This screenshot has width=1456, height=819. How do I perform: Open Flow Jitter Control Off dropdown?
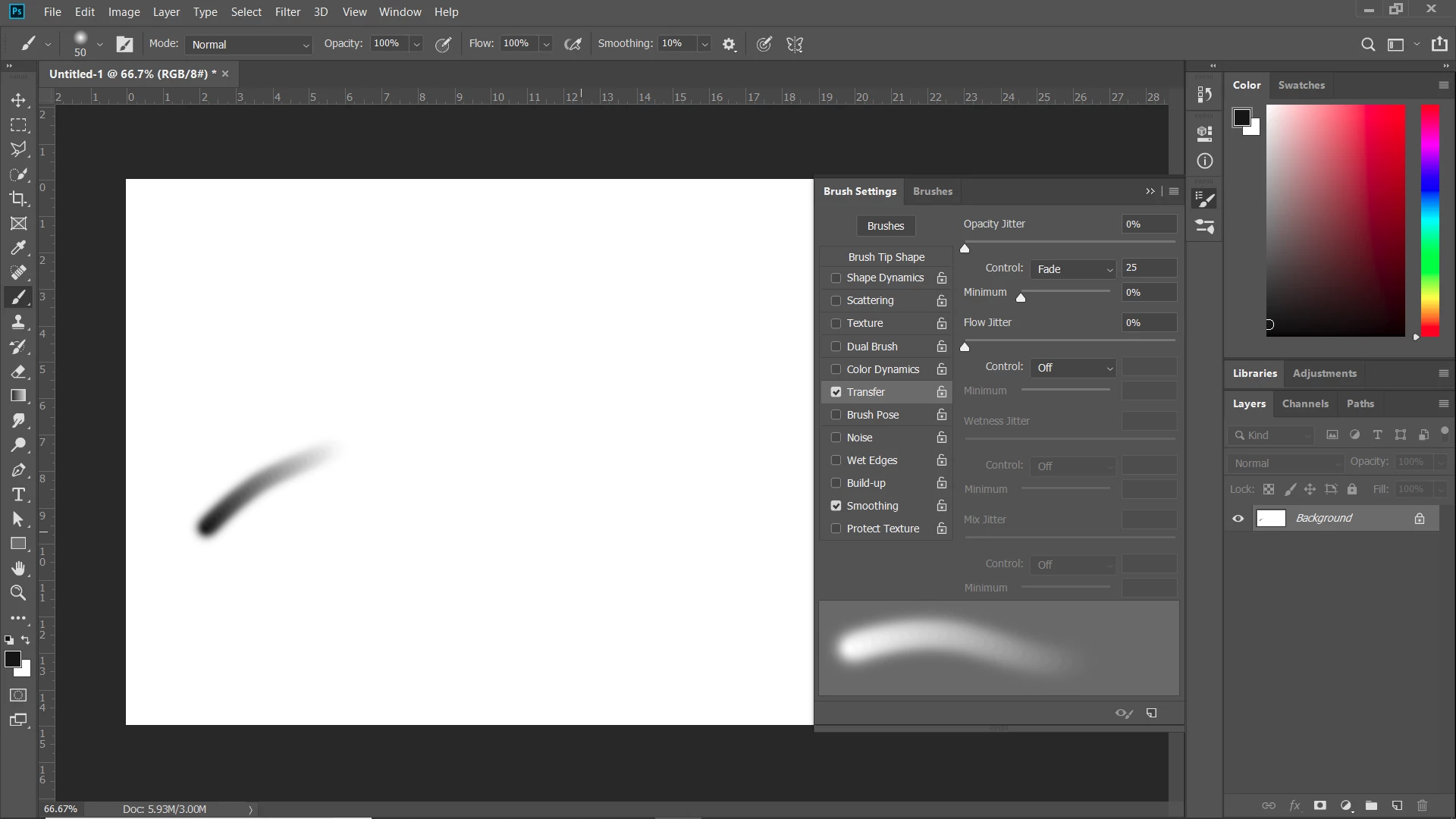click(1074, 368)
